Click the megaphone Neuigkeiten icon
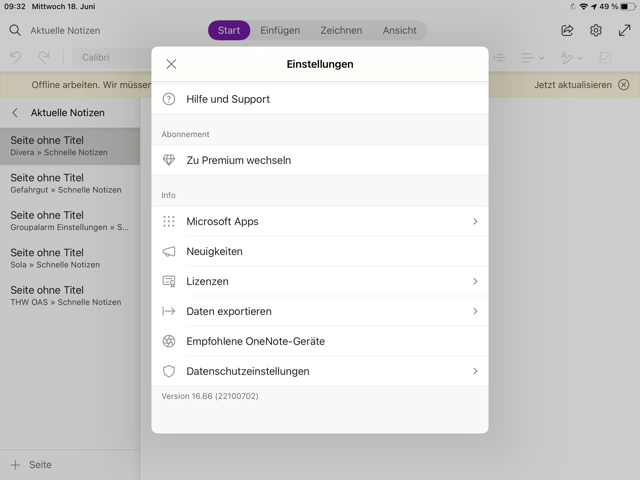This screenshot has height=480, width=640. pos(169,251)
